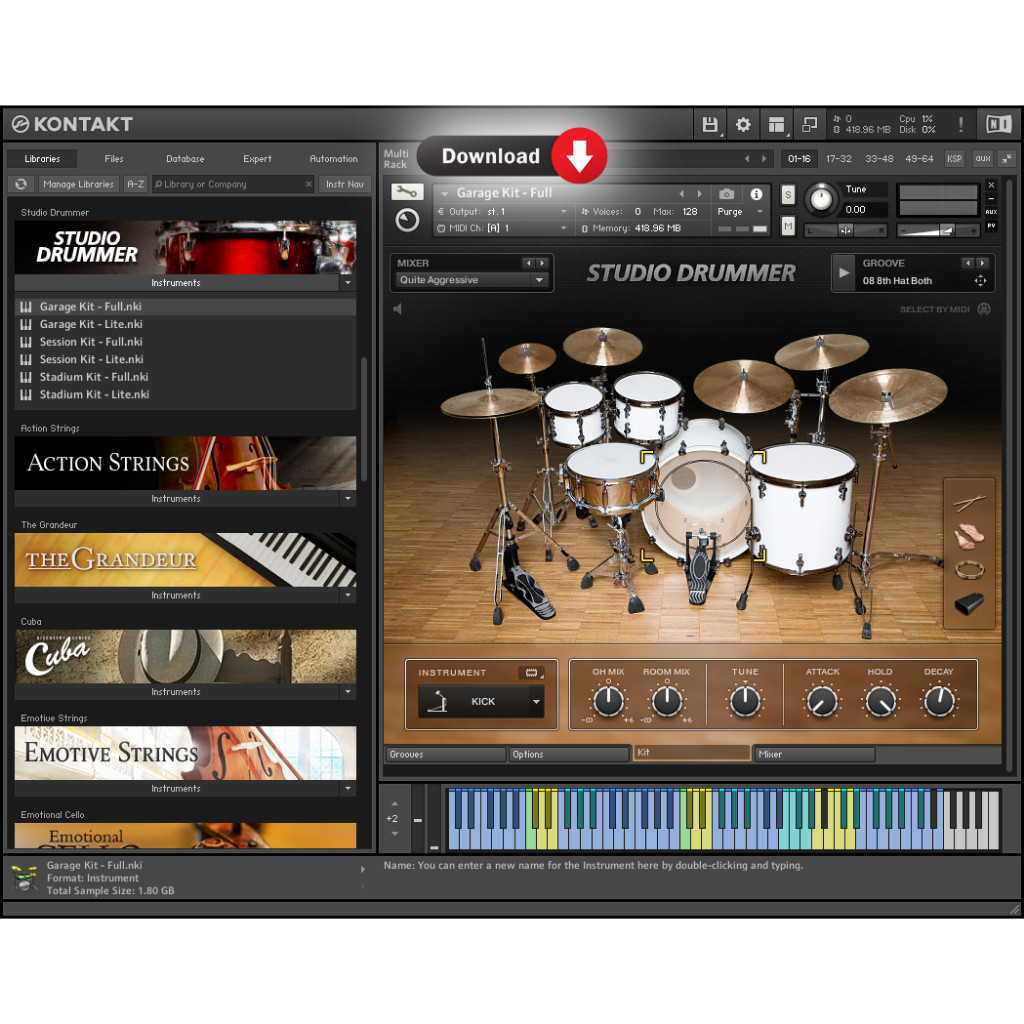The height and width of the screenshot is (1024, 1024).
Task: Click the groove drag-to-host crosshair icon
Action: 980,281
